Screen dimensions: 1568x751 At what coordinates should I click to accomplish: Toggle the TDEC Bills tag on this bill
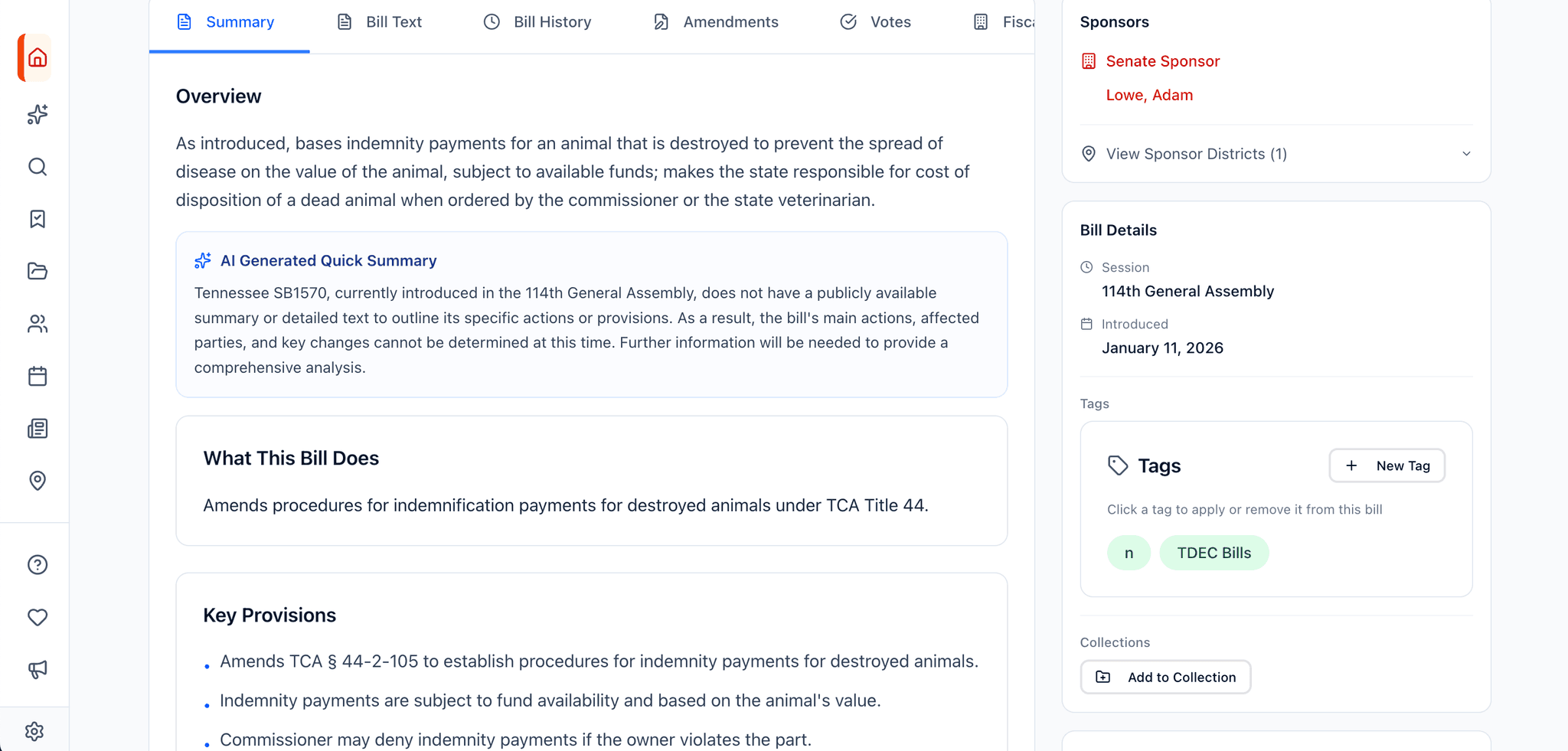pos(1214,552)
